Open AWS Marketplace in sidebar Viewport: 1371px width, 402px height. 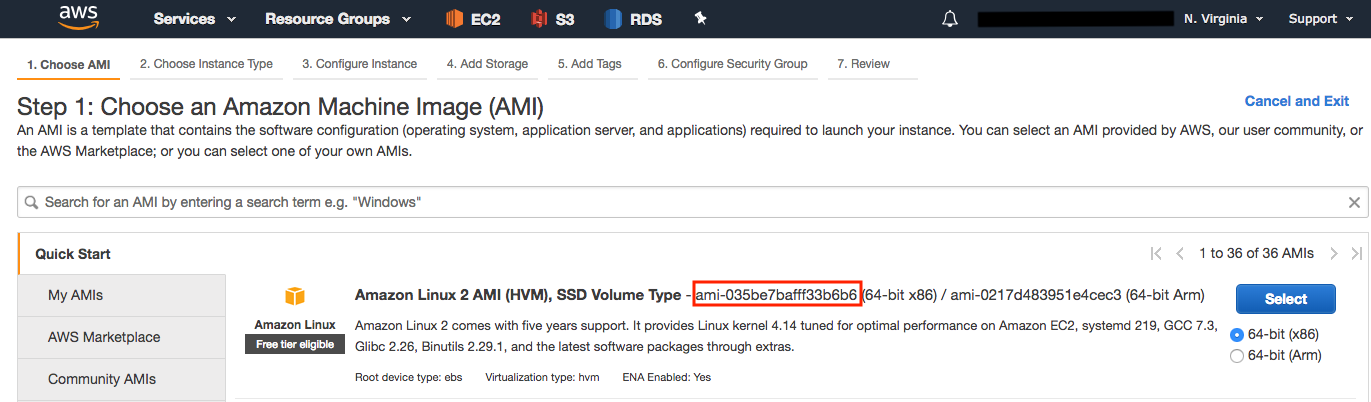[122, 337]
